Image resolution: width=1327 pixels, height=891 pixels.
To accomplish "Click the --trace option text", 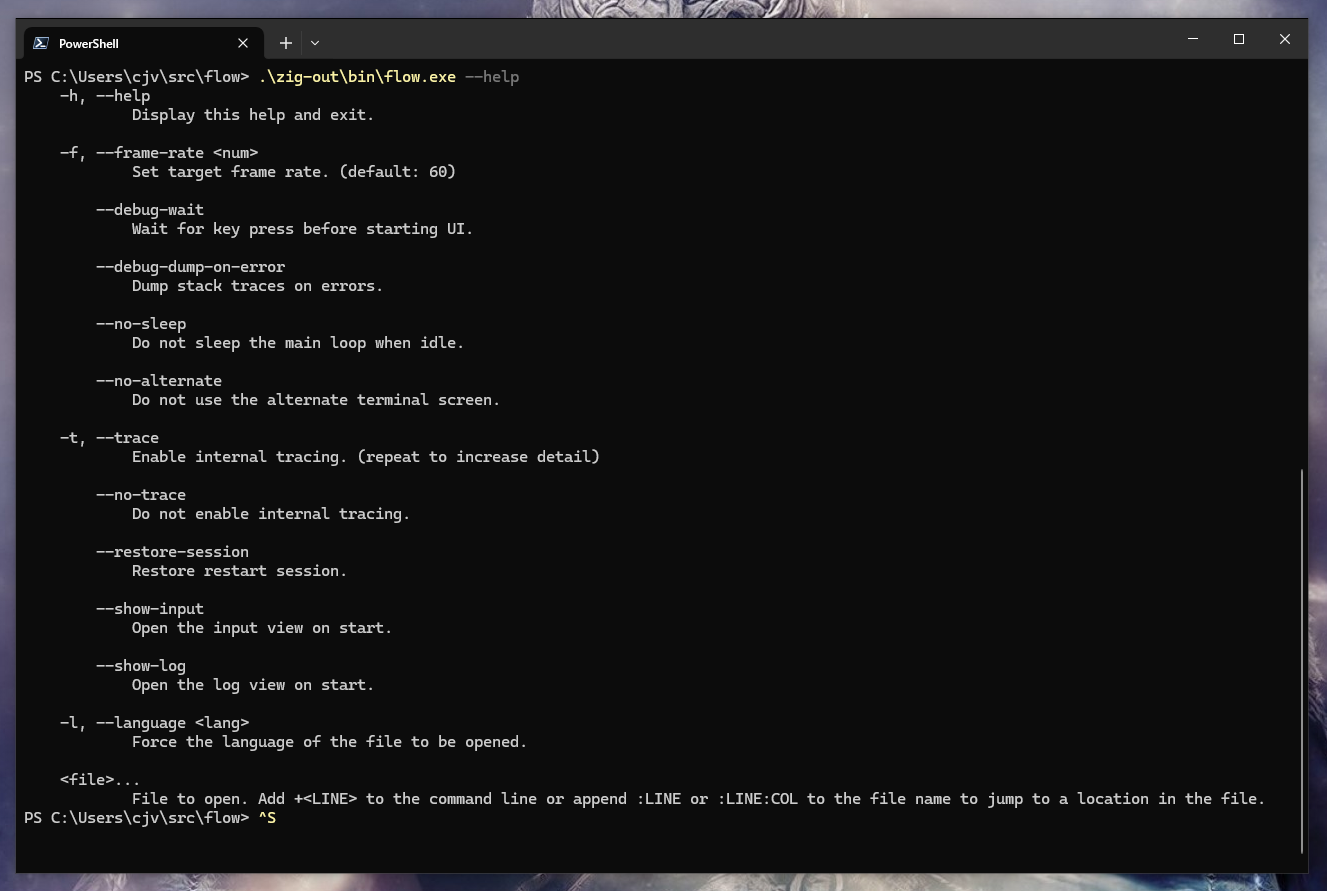I will [127, 438].
